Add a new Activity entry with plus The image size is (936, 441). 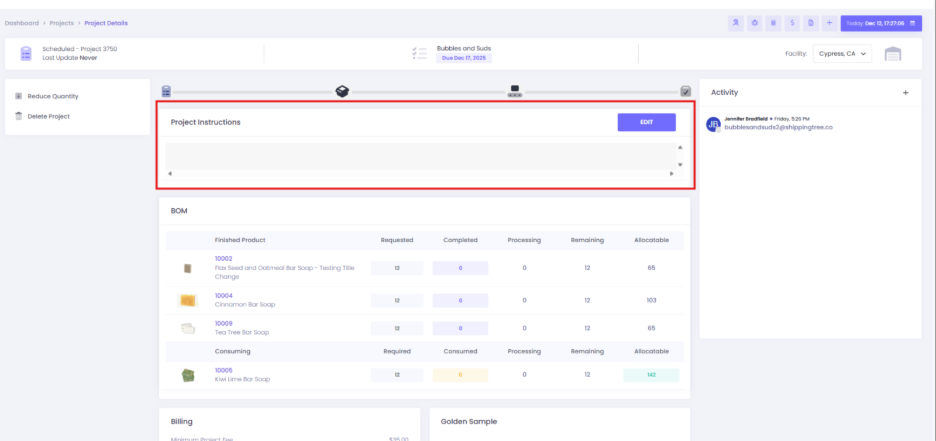pos(905,92)
